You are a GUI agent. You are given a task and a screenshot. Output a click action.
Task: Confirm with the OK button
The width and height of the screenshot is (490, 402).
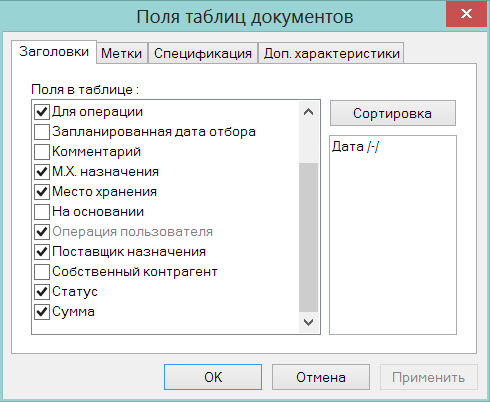point(213,377)
